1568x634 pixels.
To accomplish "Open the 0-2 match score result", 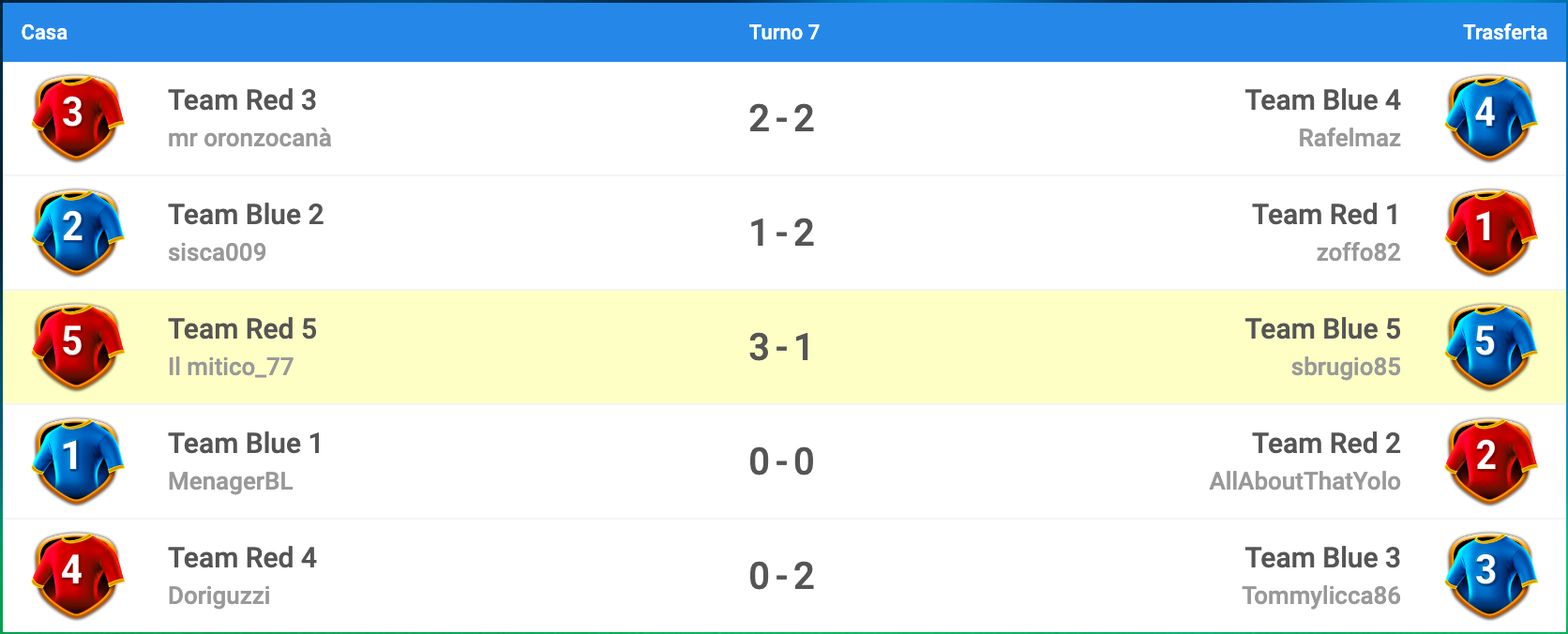I will pyautogui.click(x=782, y=577).
